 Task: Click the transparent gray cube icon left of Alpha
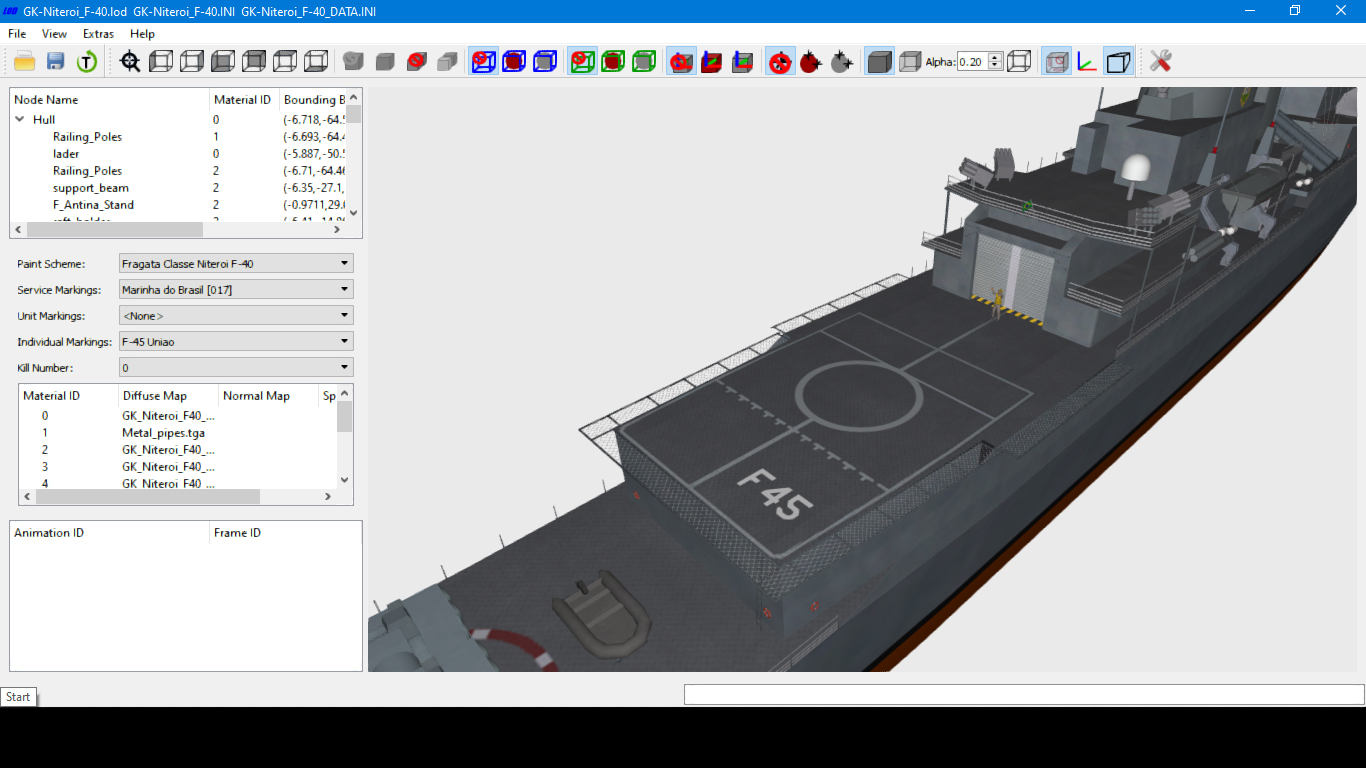(910, 62)
